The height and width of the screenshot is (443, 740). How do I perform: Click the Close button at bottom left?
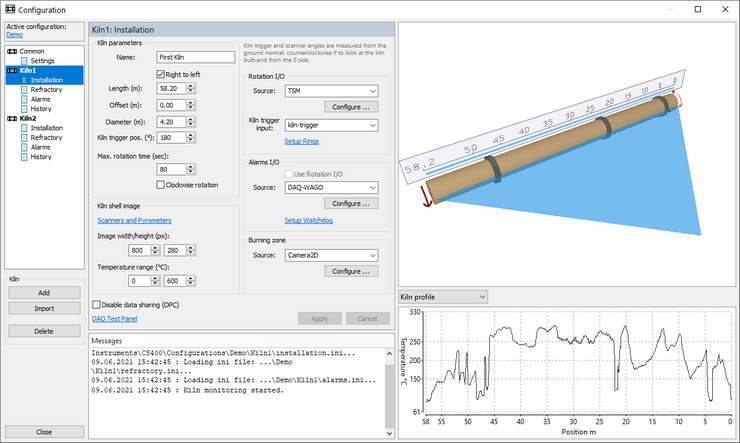44,432
